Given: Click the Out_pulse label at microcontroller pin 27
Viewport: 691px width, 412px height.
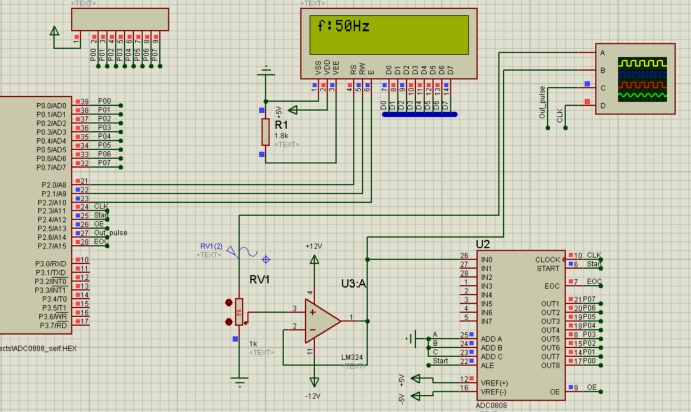Looking at the screenshot, I should point(110,233).
